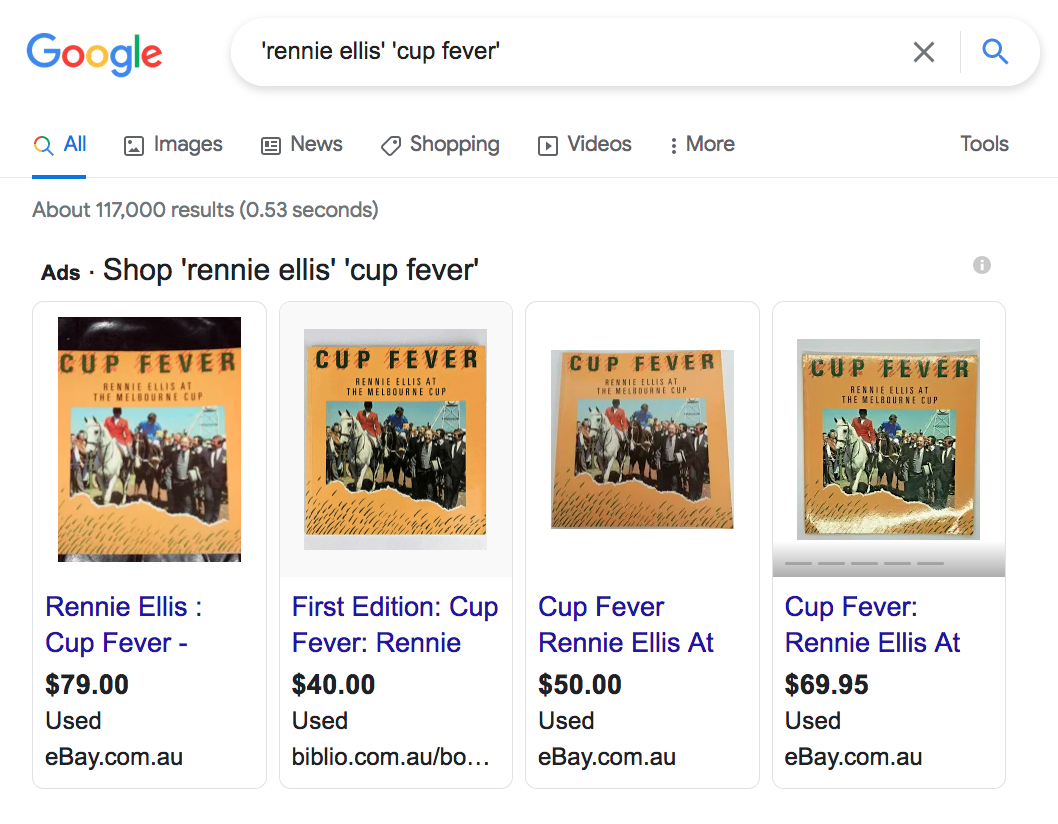Viewport: 1058px width, 824px height.
Task: Click the camera icon beside Images
Action: tap(133, 145)
